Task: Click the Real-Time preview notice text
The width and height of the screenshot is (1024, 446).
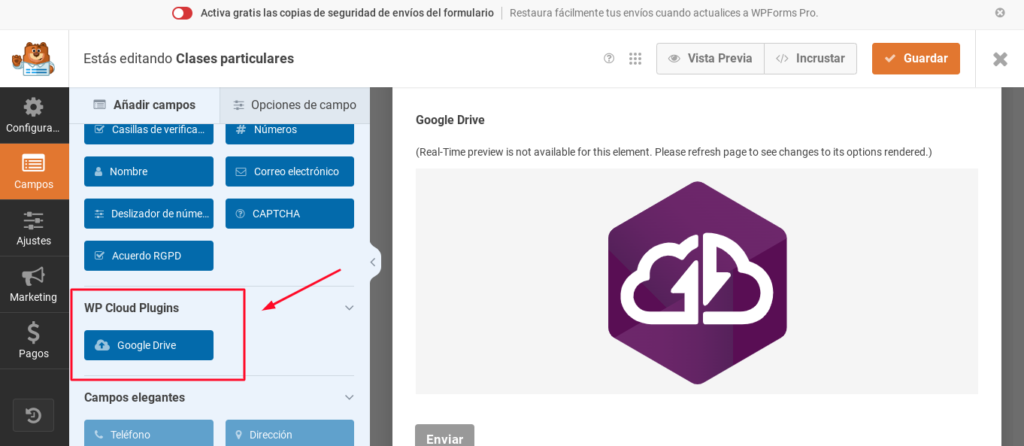Action: point(673,152)
